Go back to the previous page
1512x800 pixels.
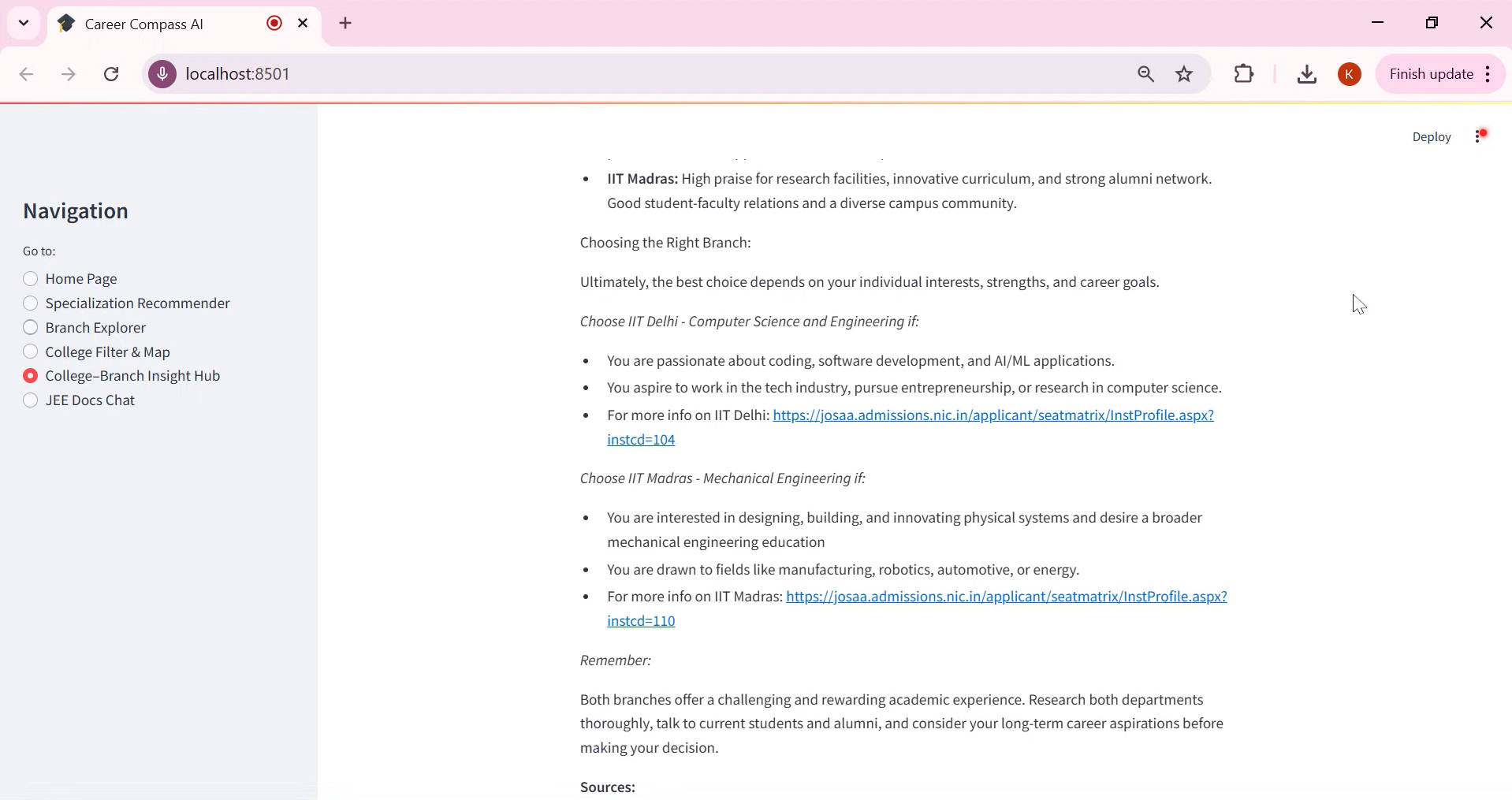point(27,75)
